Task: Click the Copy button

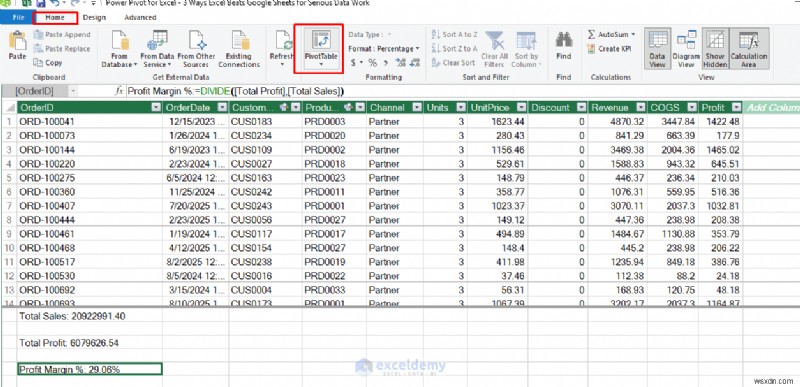Action: 48,63
